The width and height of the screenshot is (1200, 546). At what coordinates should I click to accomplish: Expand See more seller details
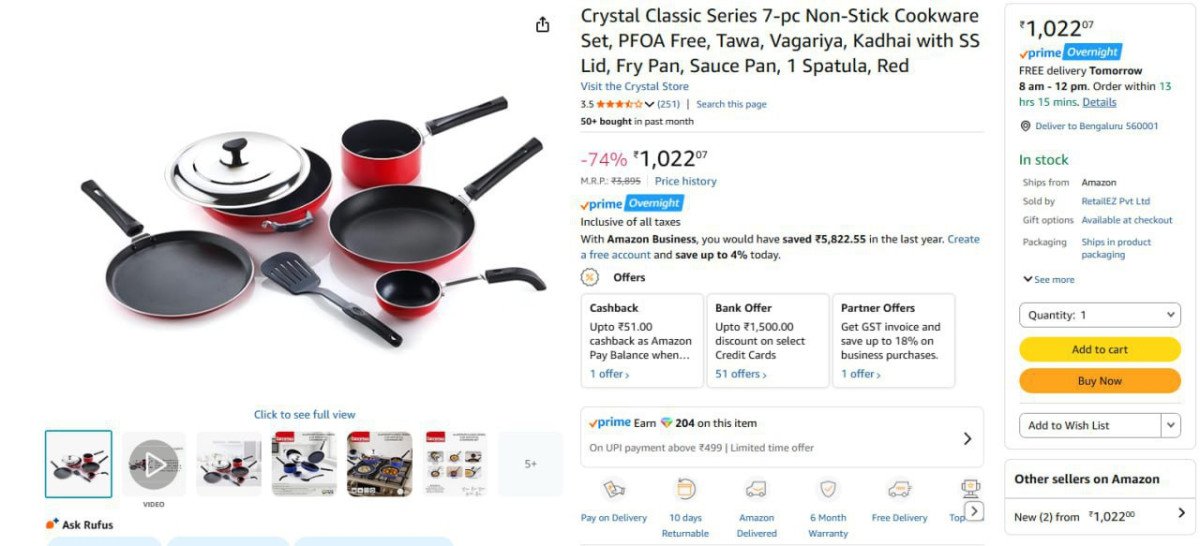tap(1049, 280)
